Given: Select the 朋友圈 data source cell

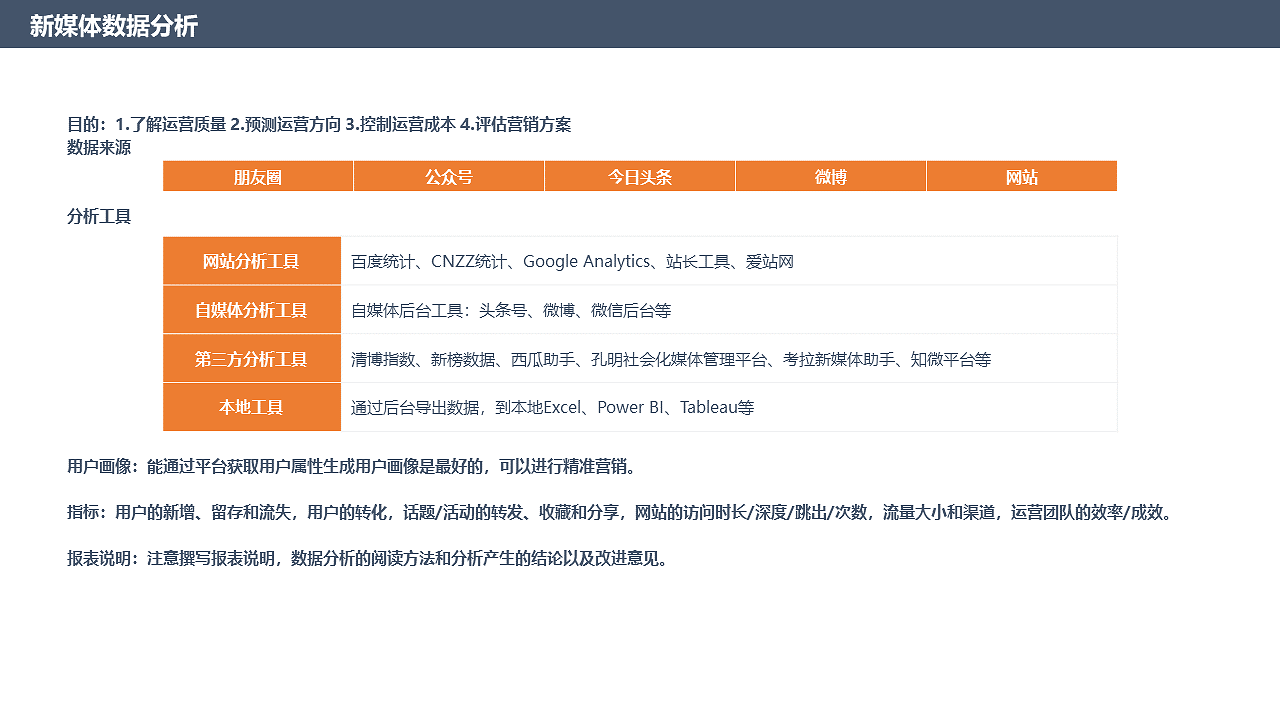Looking at the screenshot, I should click(x=258, y=176).
